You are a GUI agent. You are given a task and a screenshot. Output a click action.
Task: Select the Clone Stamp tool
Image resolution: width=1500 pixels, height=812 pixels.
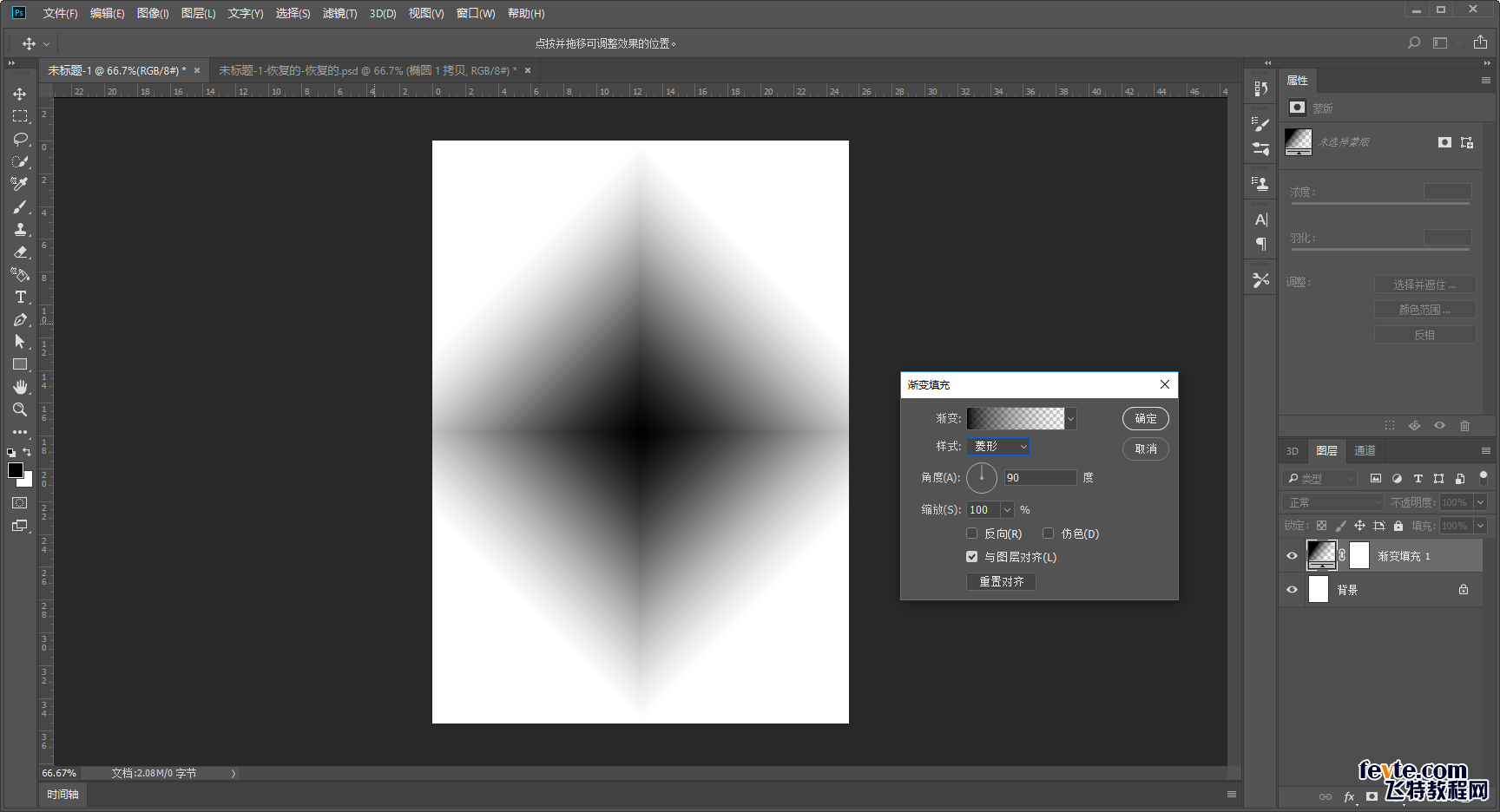point(20,229)
